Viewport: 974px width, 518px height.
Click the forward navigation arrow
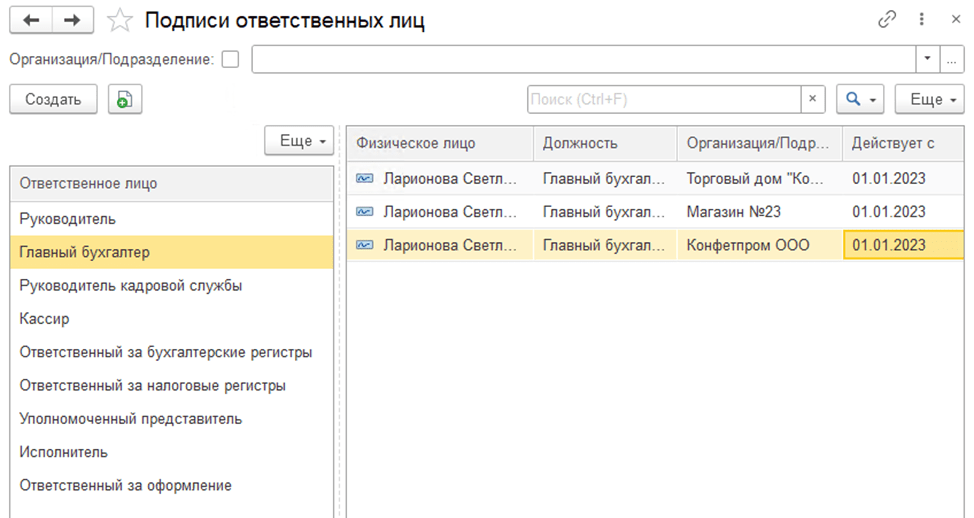click(72, 20)
